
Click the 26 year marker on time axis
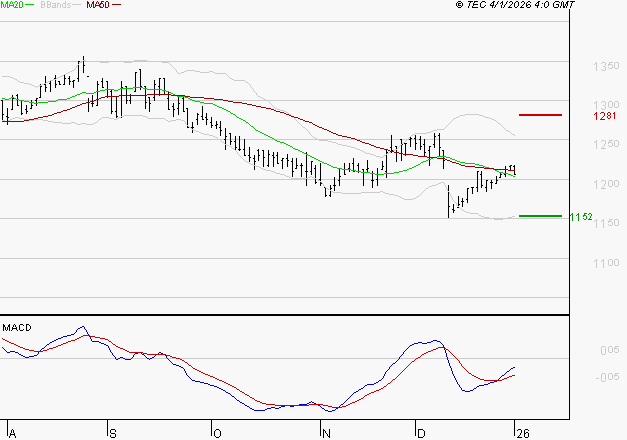click(x=523, y=434)
